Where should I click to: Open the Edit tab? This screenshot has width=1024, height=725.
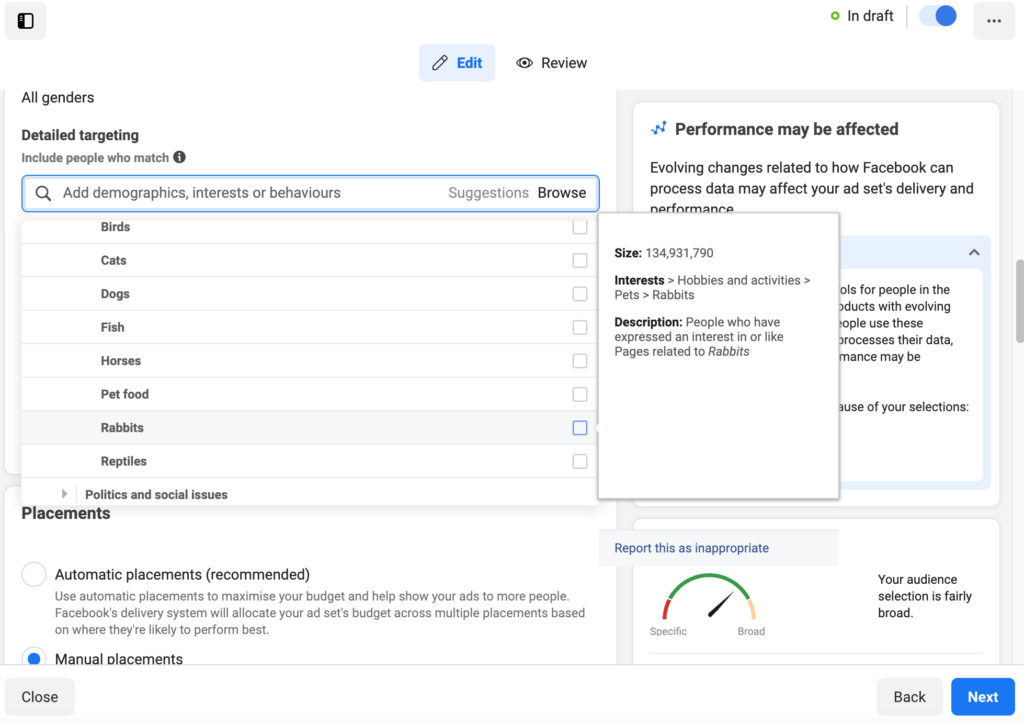coord(457,63)
